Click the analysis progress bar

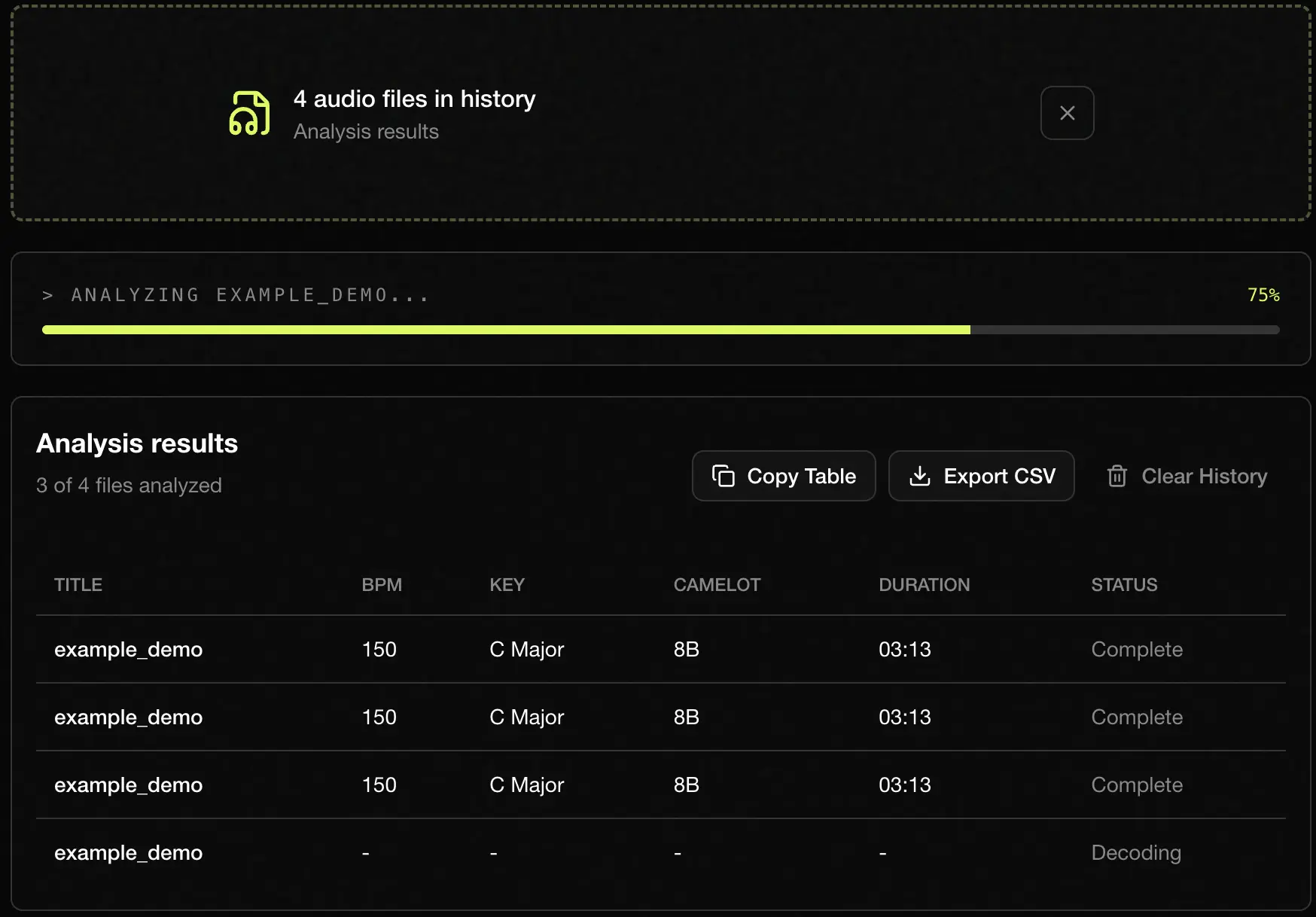(x=660, y=330)
